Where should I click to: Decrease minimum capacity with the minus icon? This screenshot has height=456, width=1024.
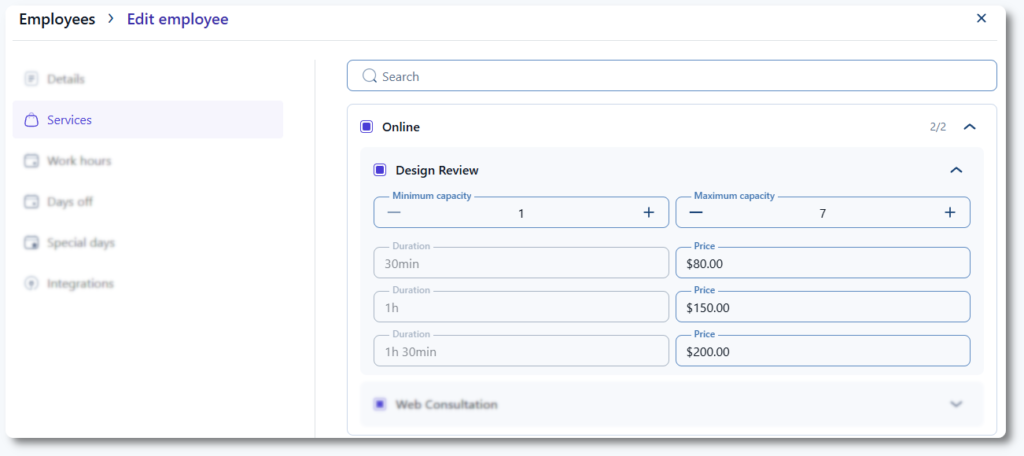pyautogui.click(x=394, y=212)
